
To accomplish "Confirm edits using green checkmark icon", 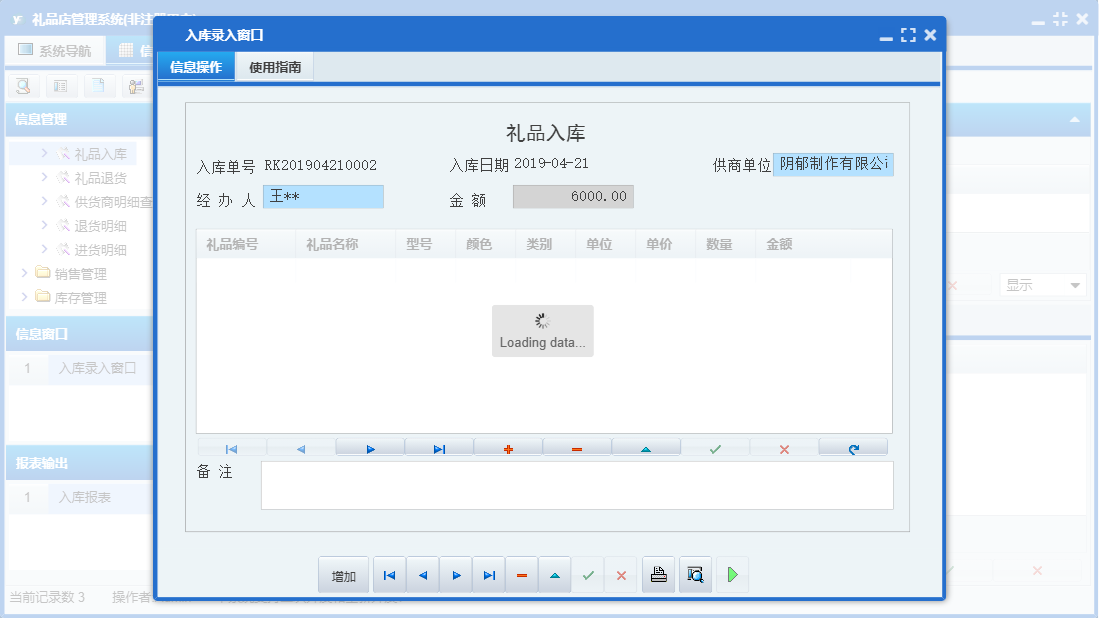I will pos(714,447).
